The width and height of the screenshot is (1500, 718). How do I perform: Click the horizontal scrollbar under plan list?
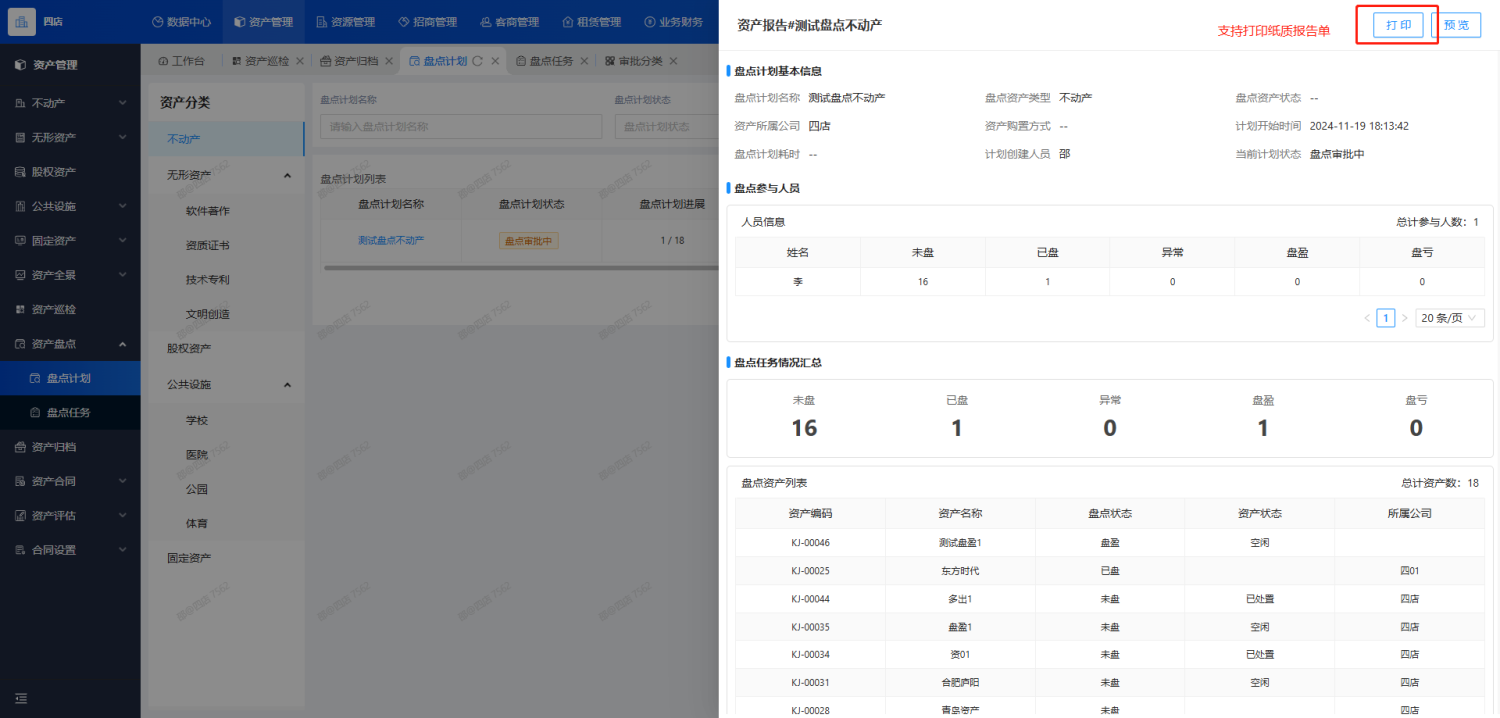click(520, 267)
